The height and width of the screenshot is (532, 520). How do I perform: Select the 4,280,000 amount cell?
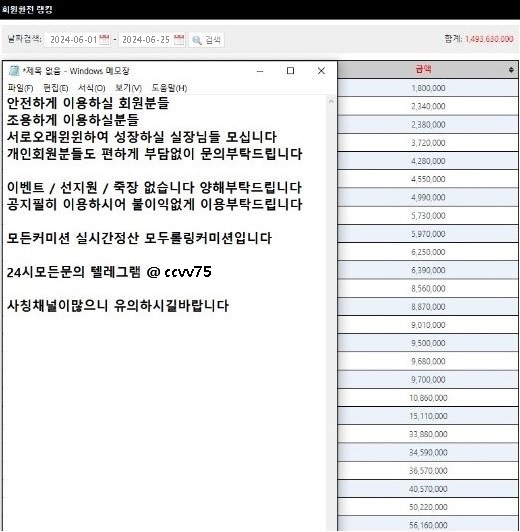pos(428,161)
